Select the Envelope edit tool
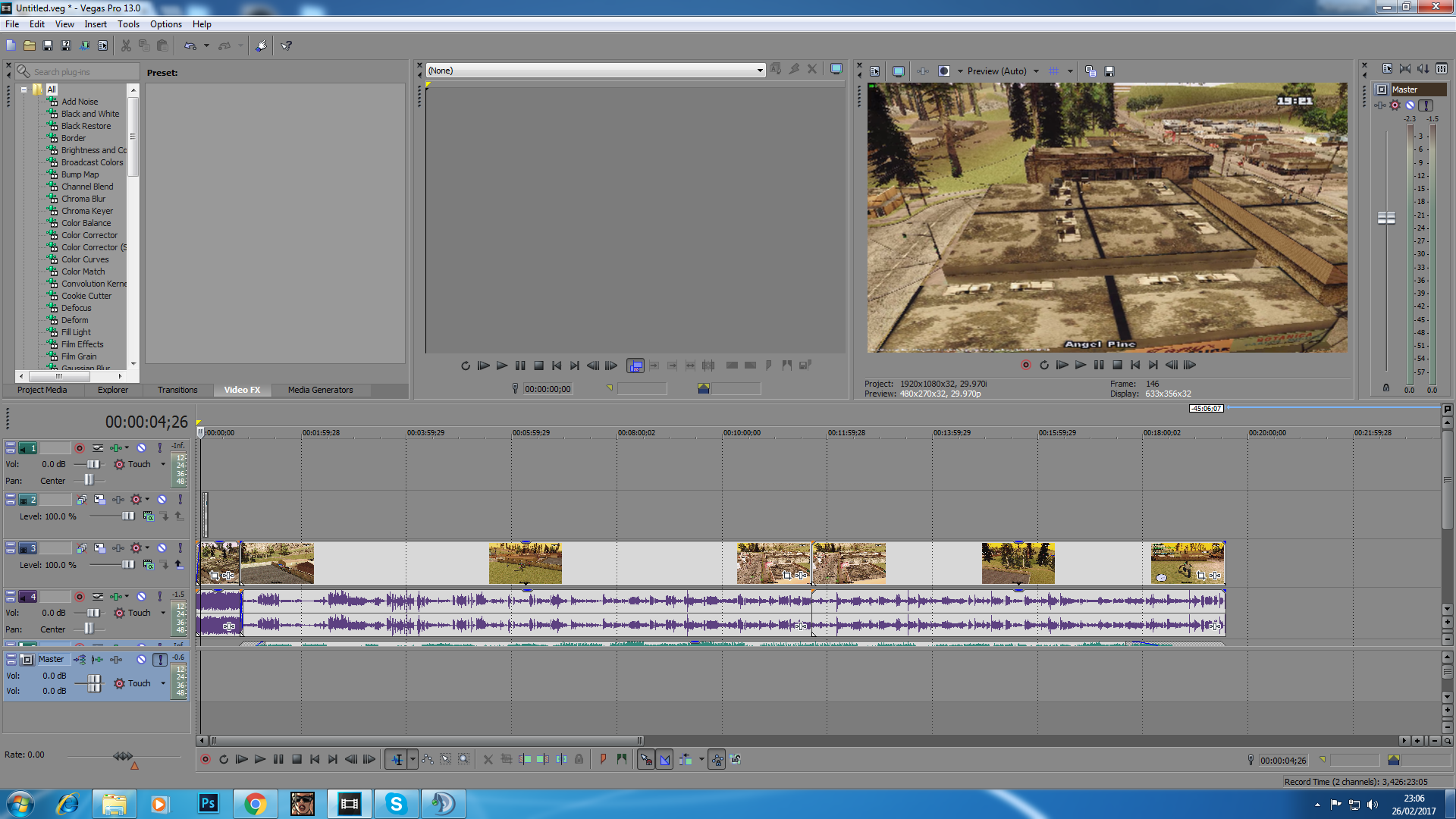The width and height of the screenshot is (1456, 819). (428, 759)
